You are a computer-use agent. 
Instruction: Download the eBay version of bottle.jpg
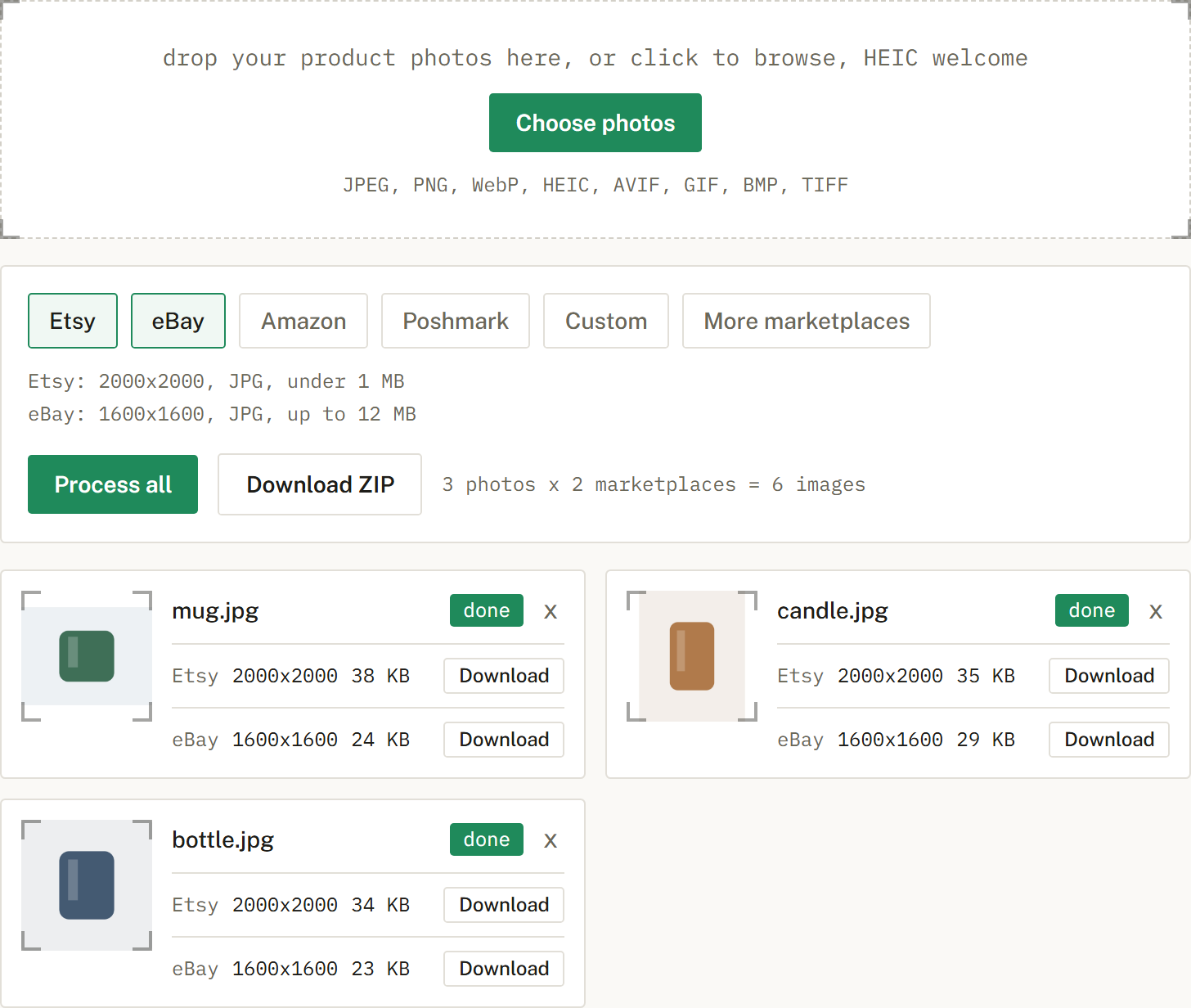(504, 969)
